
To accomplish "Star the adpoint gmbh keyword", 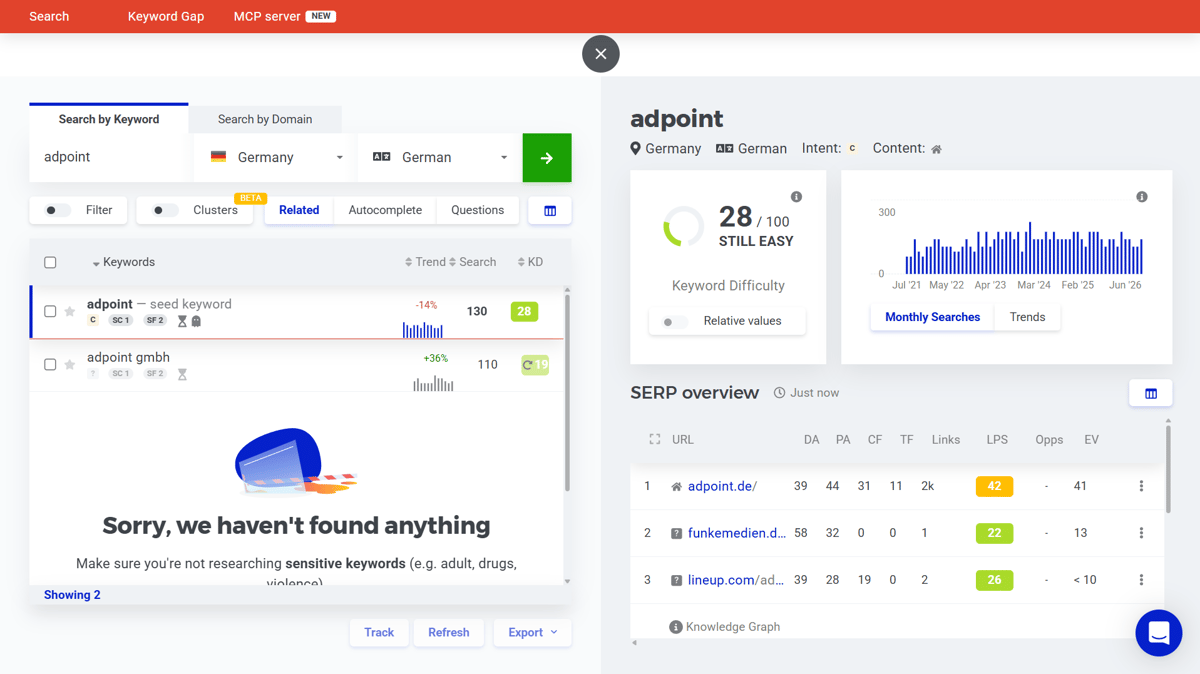I will [70, 365].
